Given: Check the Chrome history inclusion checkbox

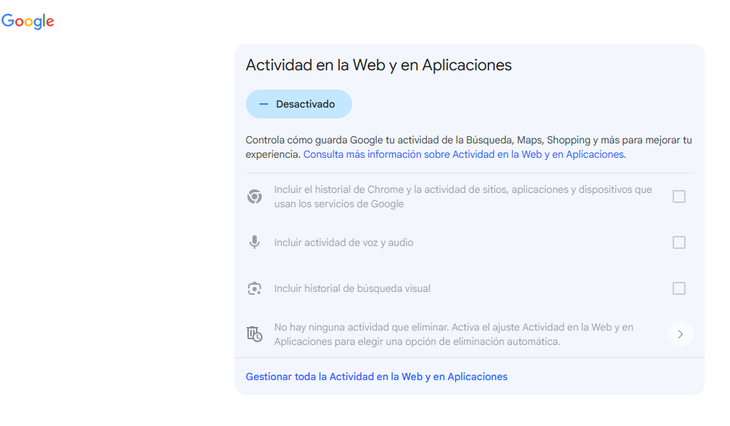Looking at the screenshot, I should (x=679, y=196).
